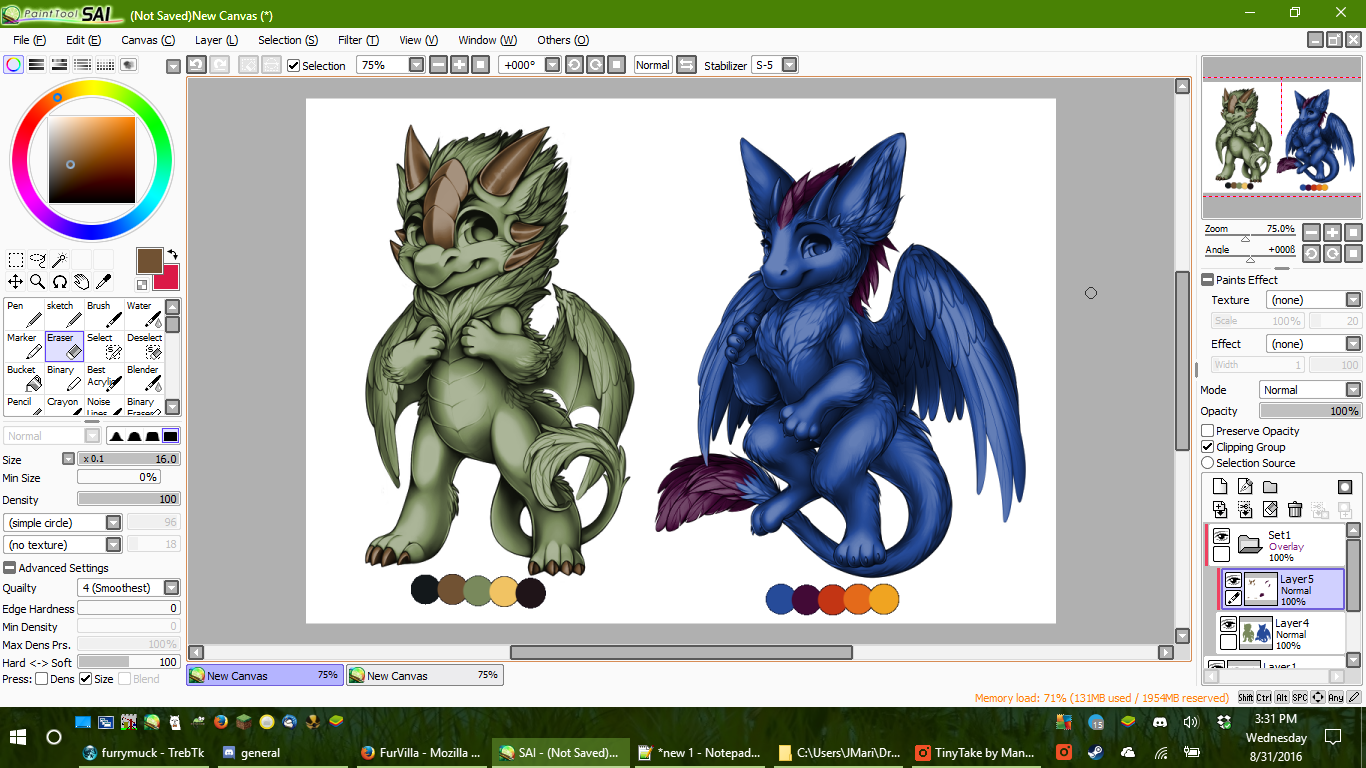
Task: Choose the Selection Source radio button
Action: point(1208,463)
